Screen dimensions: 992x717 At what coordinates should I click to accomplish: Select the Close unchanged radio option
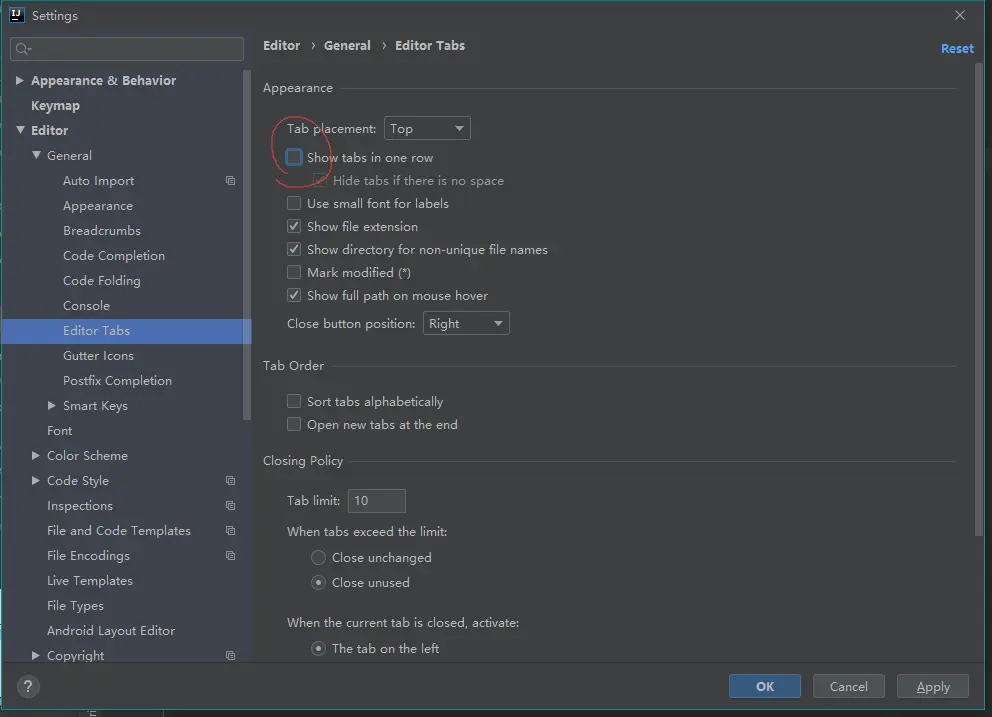point(318,558)
